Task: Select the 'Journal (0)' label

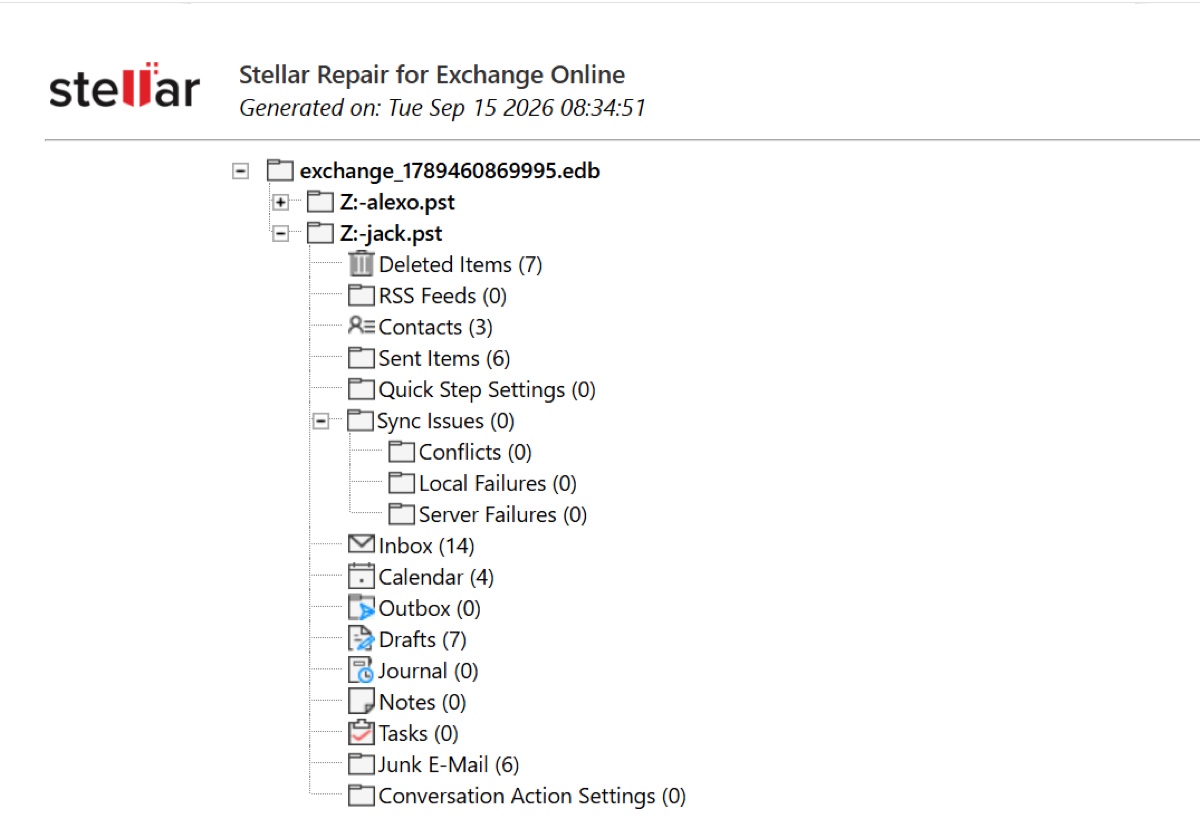Action: tap(428, 671)
